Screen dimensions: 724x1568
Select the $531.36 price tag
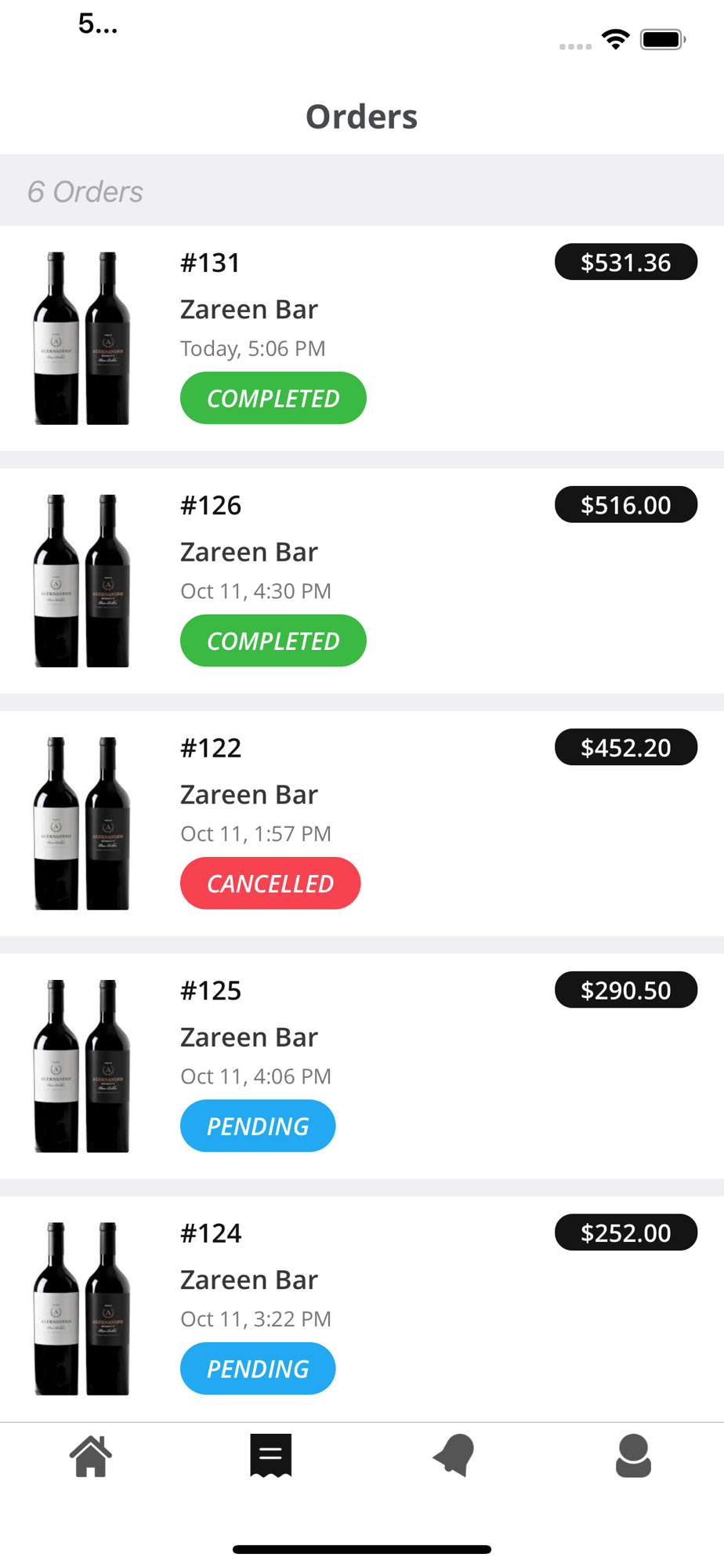click(625, 262)
